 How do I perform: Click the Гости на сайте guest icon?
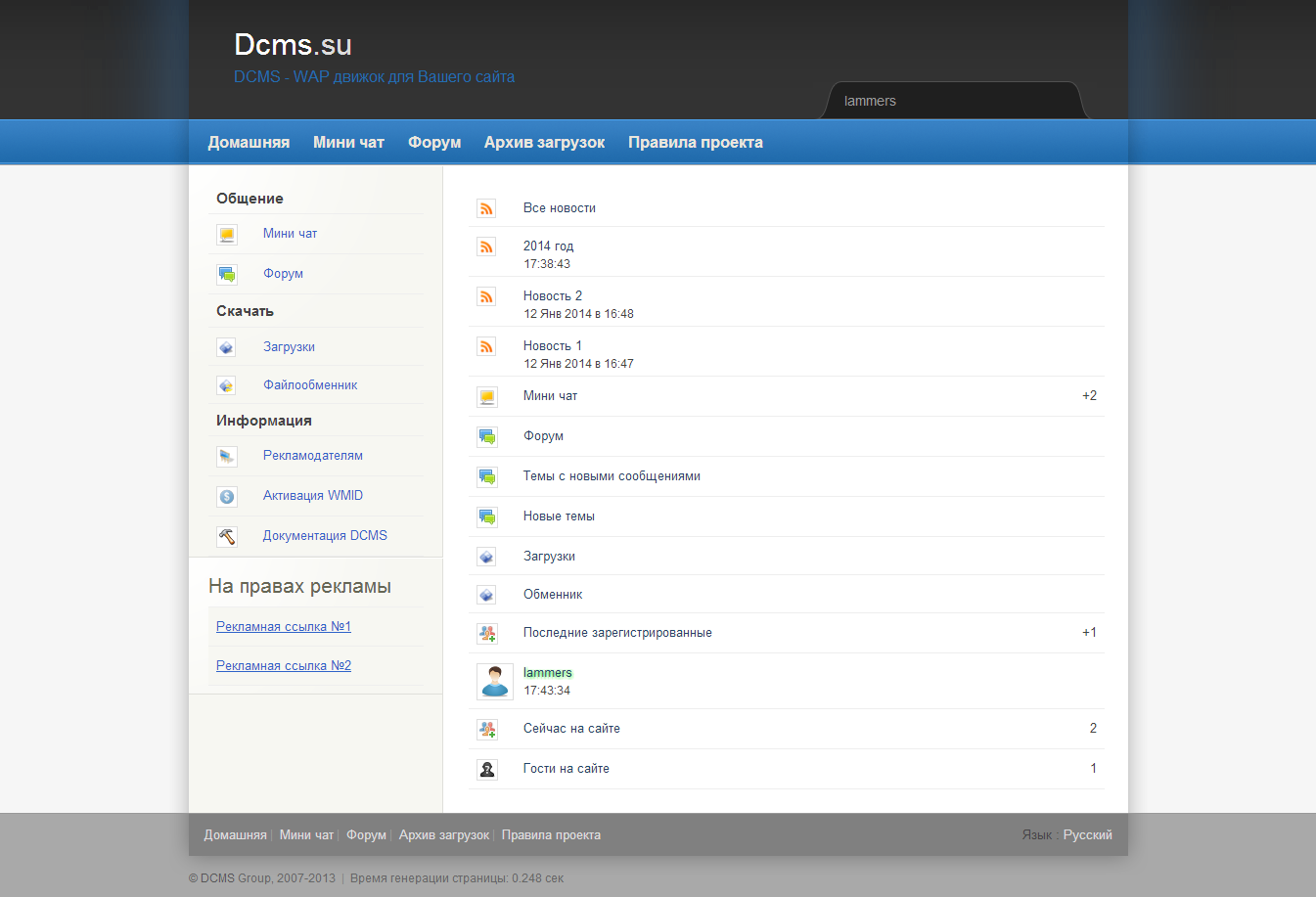(x=487, y=770)
